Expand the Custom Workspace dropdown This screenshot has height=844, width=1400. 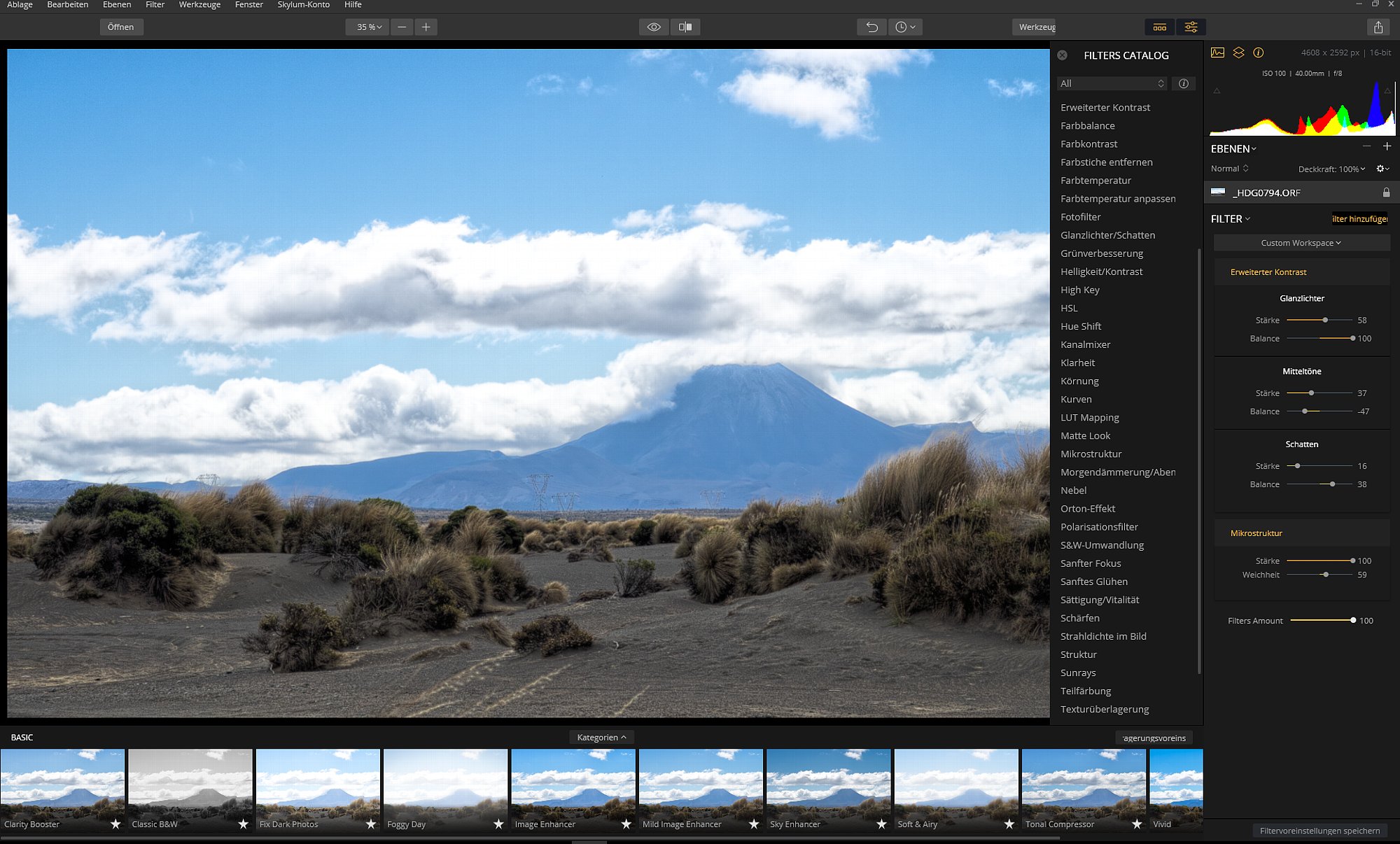(1301, 243)
